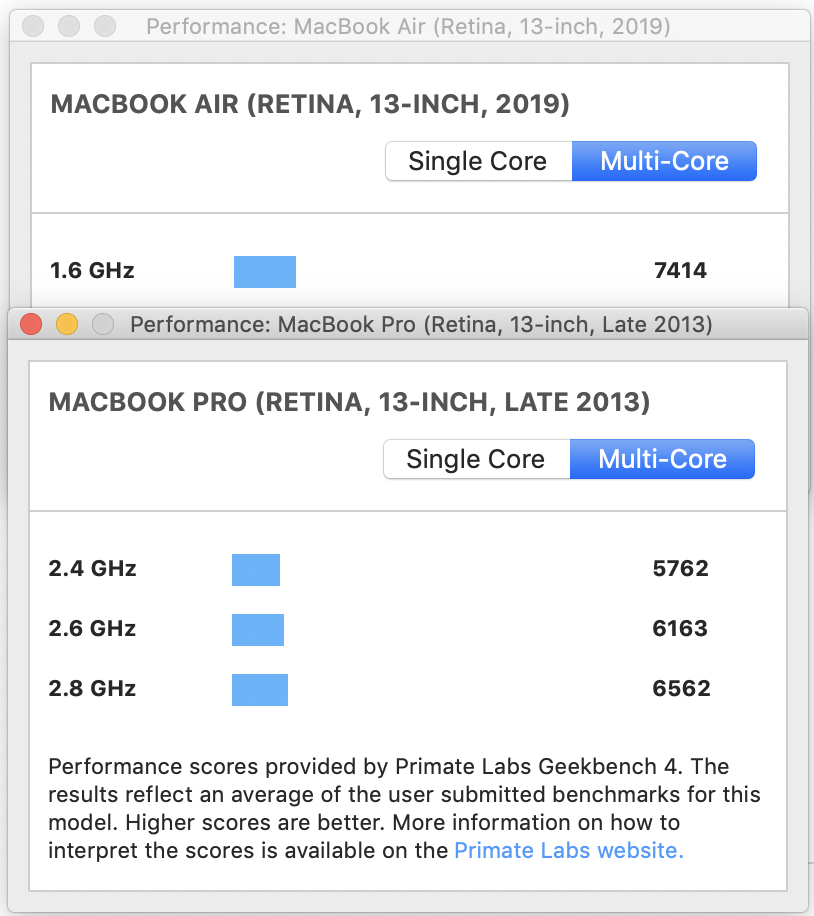Click the MacBook Pro window title text
The height and width of the screenshot is (916, 814).
[421, 324]
